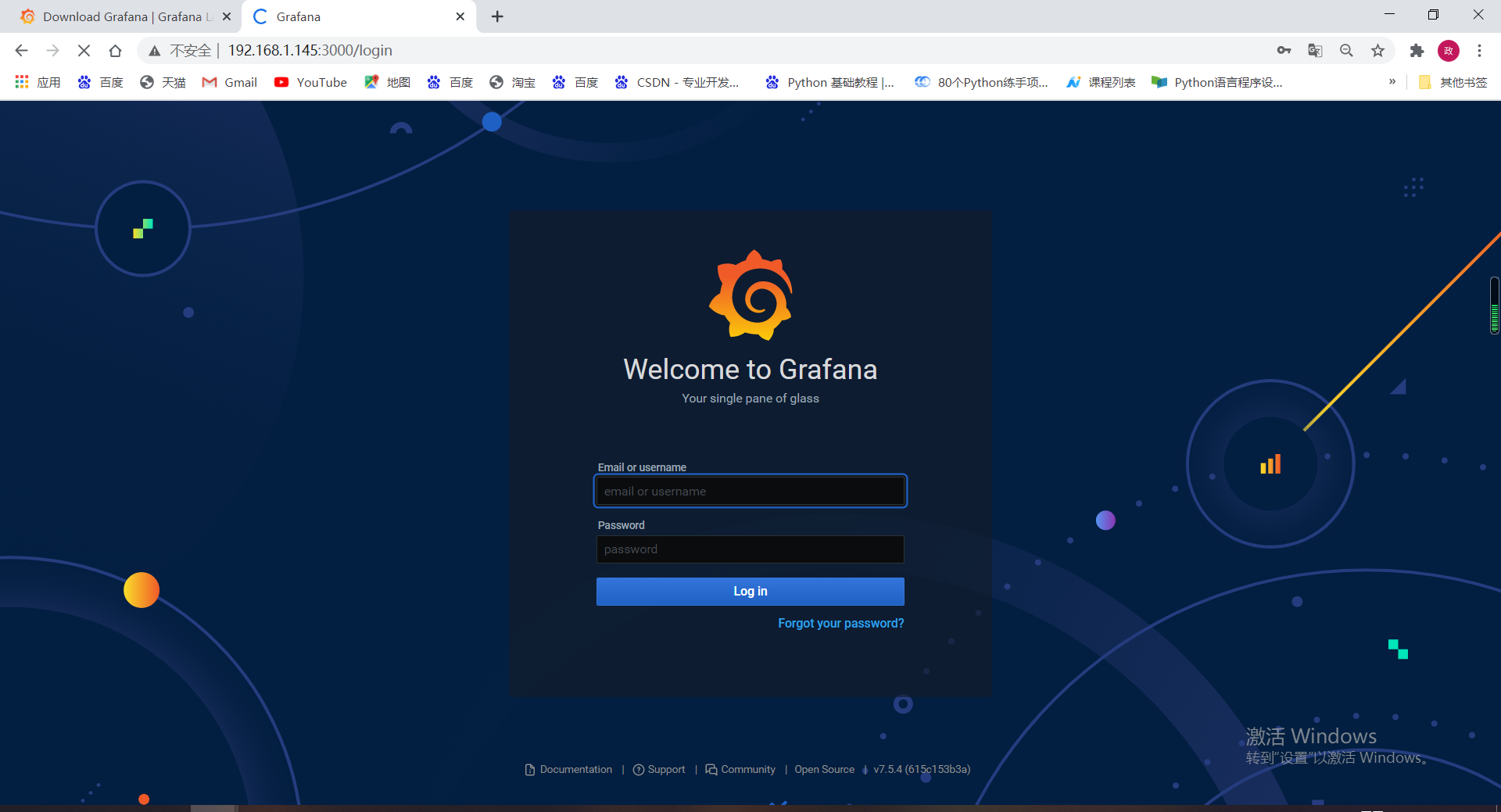Click the Gmail envelope icon
Viewport: 1501px width, 812px height.
coord(209,82)
